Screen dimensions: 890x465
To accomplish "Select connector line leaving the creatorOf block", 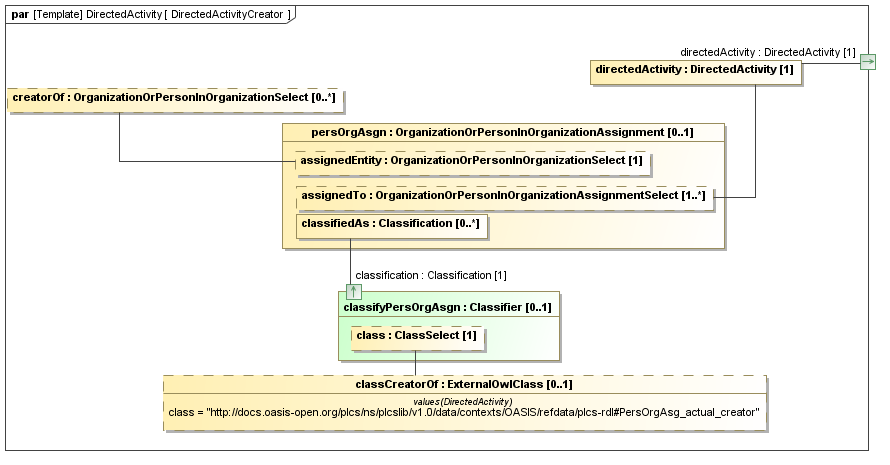I will pyautogui.click(x=119, y=135).
